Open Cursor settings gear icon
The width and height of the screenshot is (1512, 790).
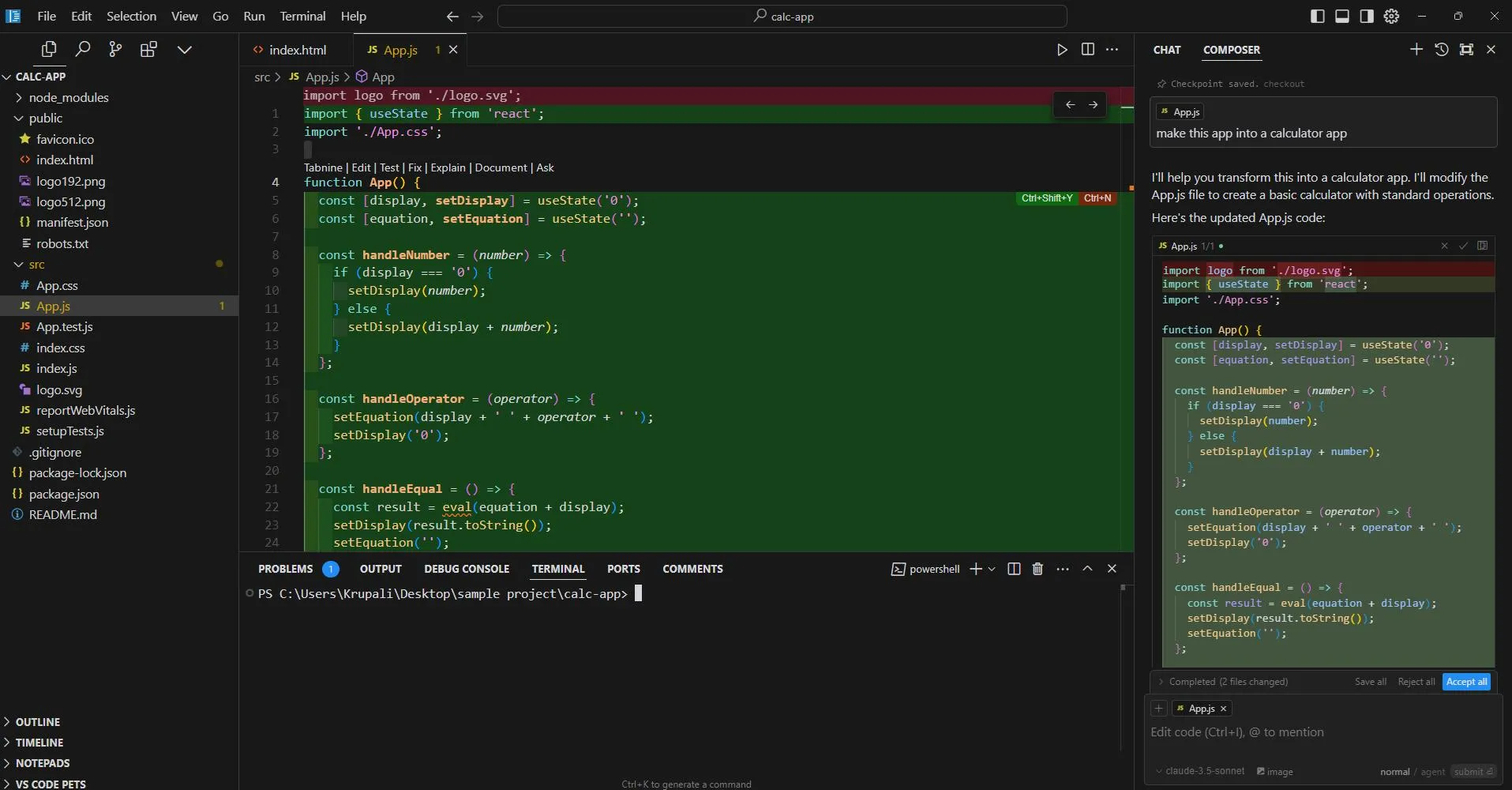tap(1391, 16)
